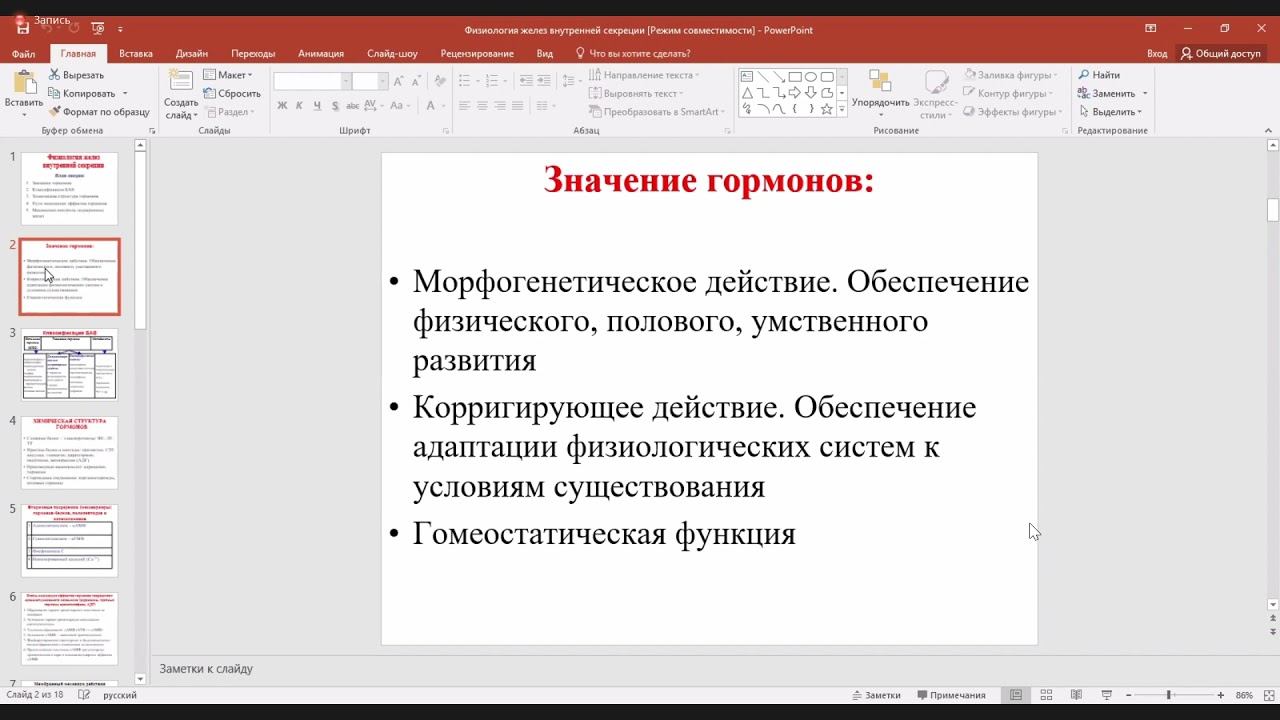This screenshot has height=720, width=1280.
Task: Create new slide (Создать слайд) icon
Action: [x=181, y=82]
